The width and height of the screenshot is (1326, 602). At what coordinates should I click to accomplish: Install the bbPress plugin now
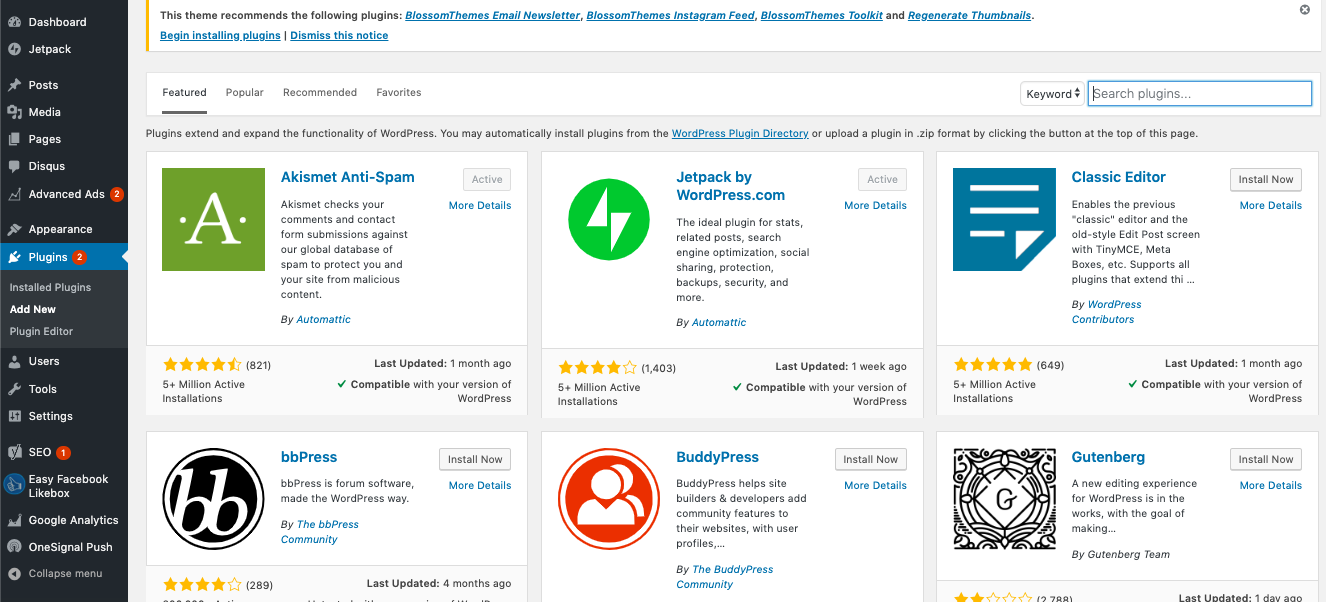coord(475,459)
